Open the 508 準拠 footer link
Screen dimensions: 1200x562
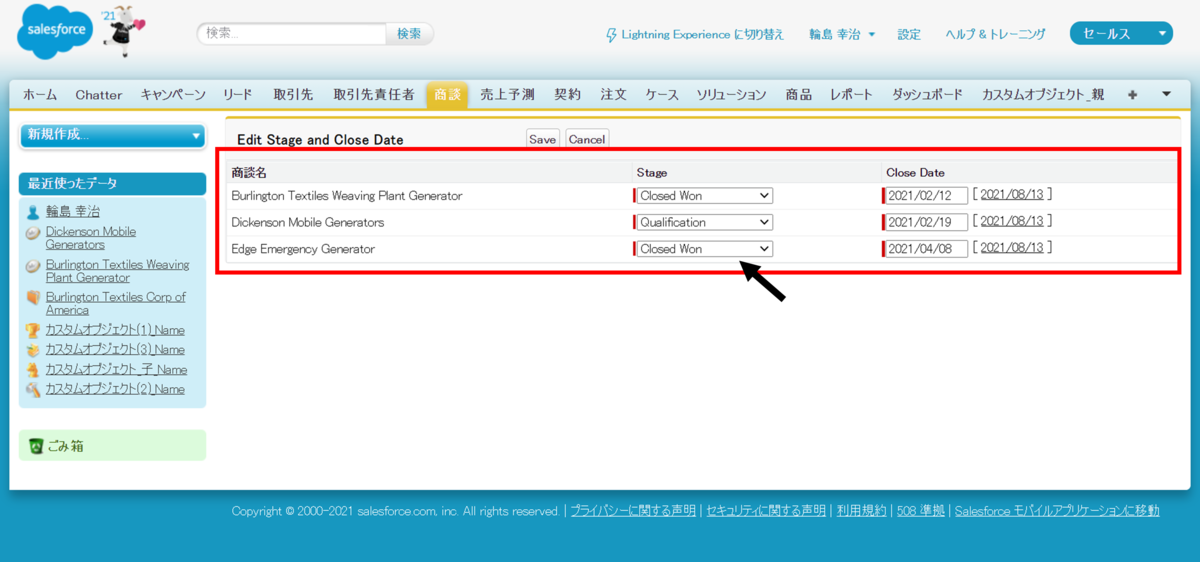921,511
